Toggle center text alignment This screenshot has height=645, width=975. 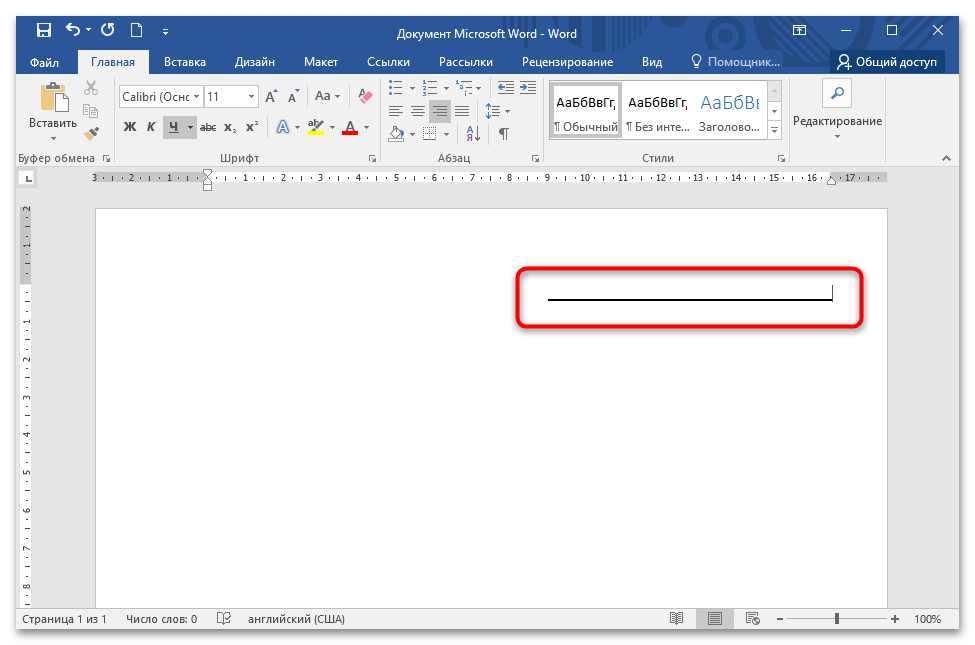pos(417,110)
